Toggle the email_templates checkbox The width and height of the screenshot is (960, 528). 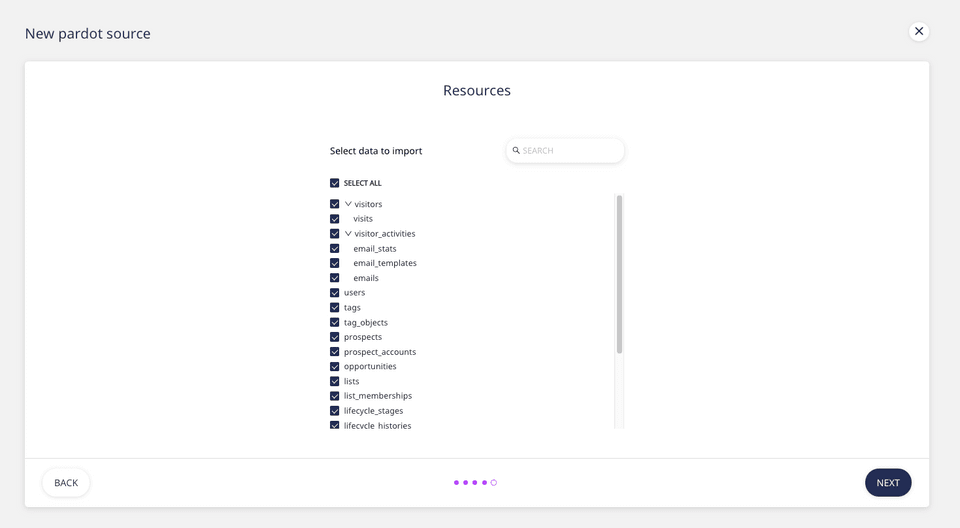click(x=335, y=263)
